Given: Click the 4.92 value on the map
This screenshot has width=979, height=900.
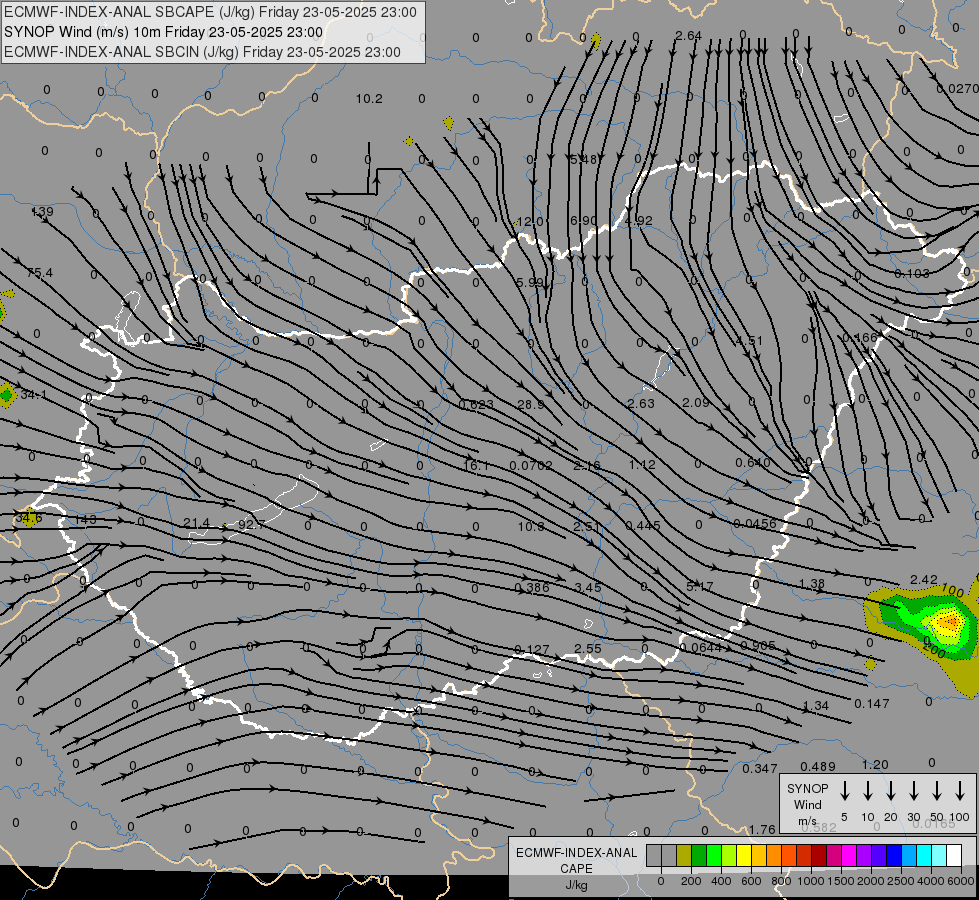Looking at the screenshot, I should pyautogui.click(x=638, y=220).
